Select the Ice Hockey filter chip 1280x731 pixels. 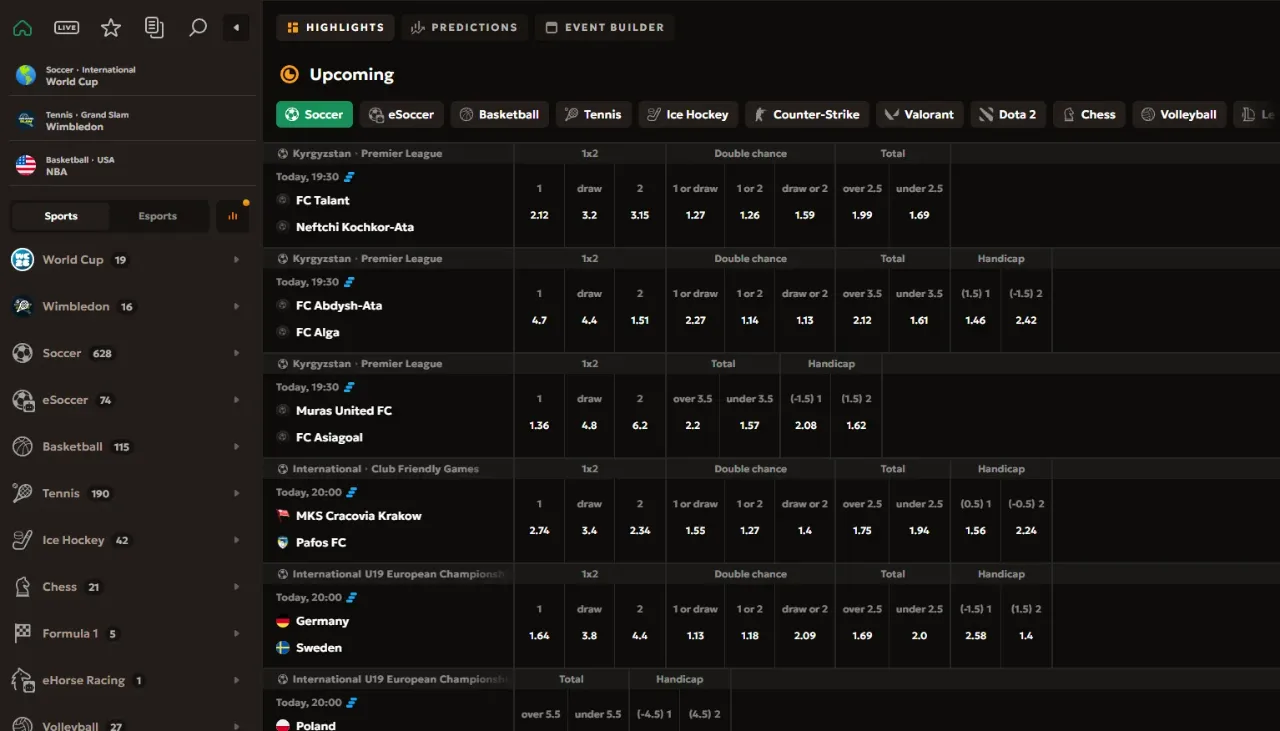point(688,114)
